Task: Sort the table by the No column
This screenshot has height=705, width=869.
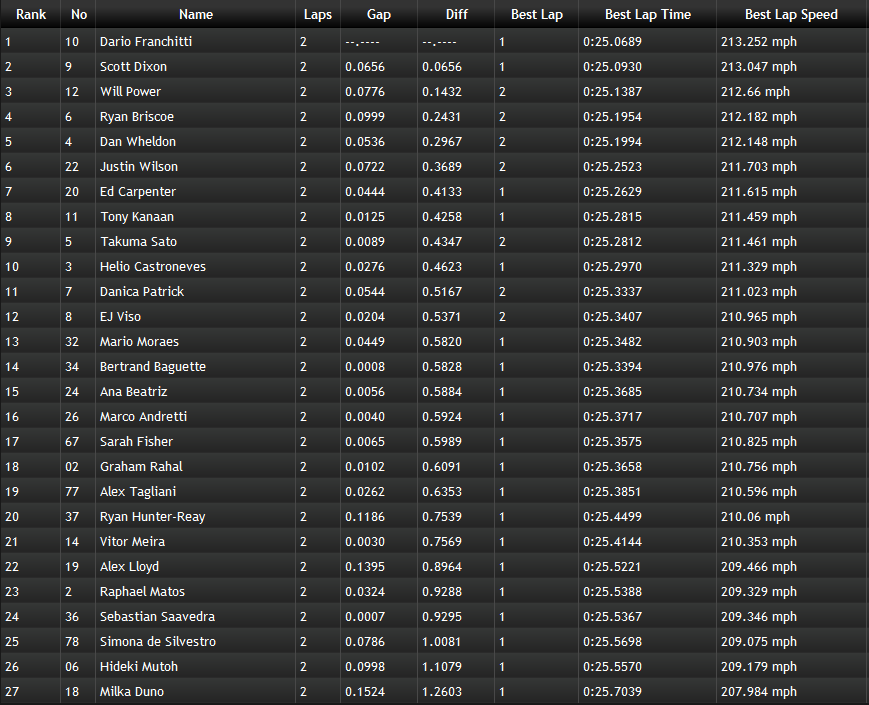Action: click(x=78, y=14)
